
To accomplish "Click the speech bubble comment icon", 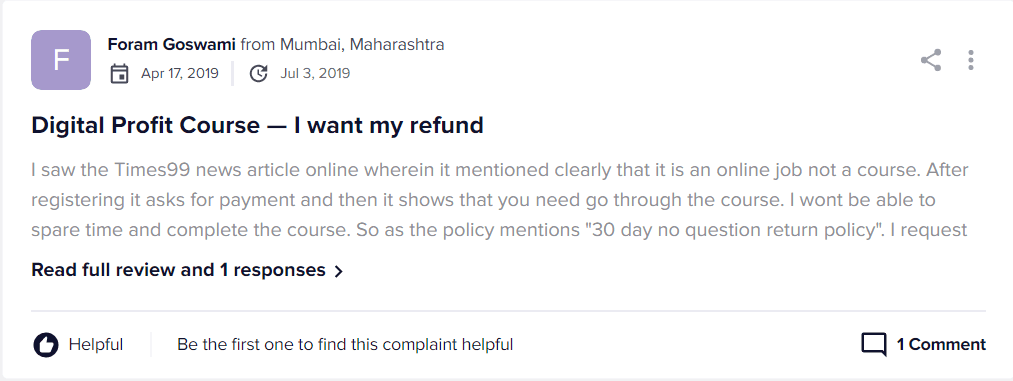I will (874, 345).
